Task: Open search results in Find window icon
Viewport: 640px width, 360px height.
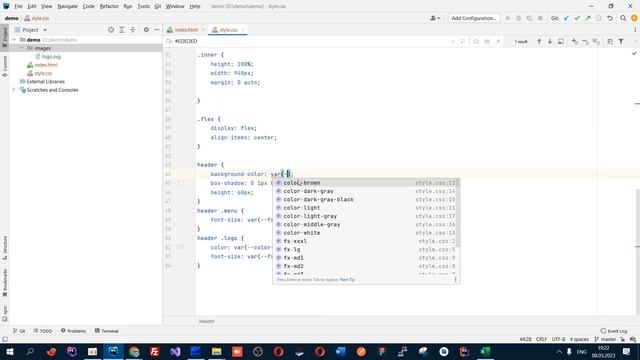Action: click(561, 42)
